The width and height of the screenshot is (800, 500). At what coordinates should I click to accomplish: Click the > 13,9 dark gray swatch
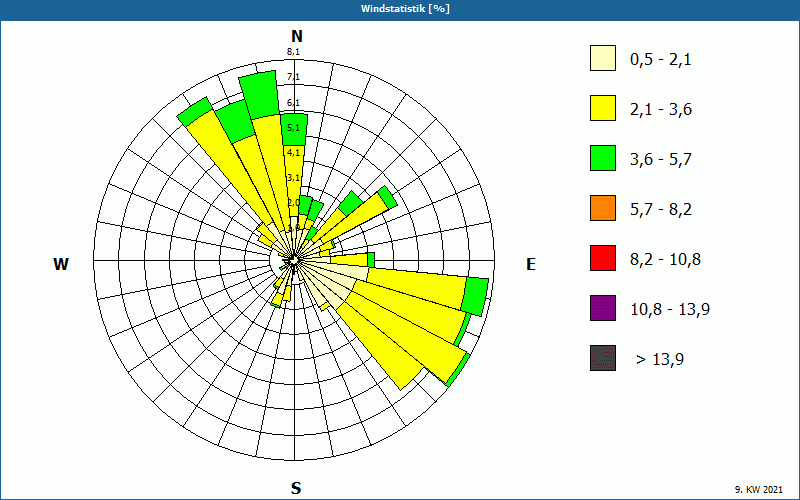point(603,358)
